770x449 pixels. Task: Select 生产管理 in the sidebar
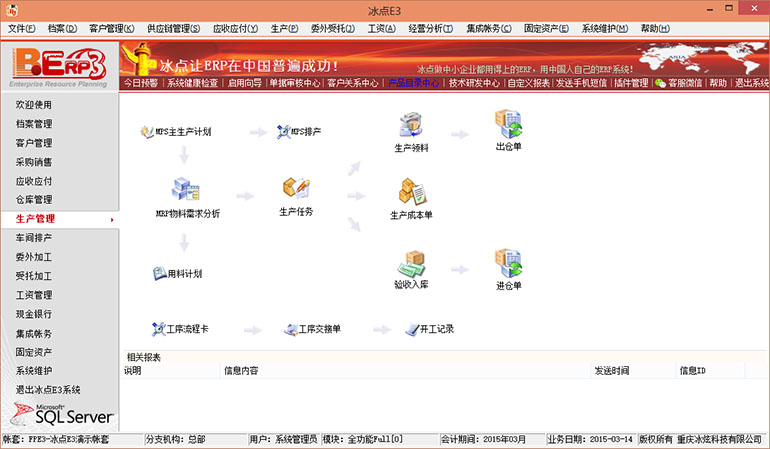pyautogui.click(x=35, y=219)
